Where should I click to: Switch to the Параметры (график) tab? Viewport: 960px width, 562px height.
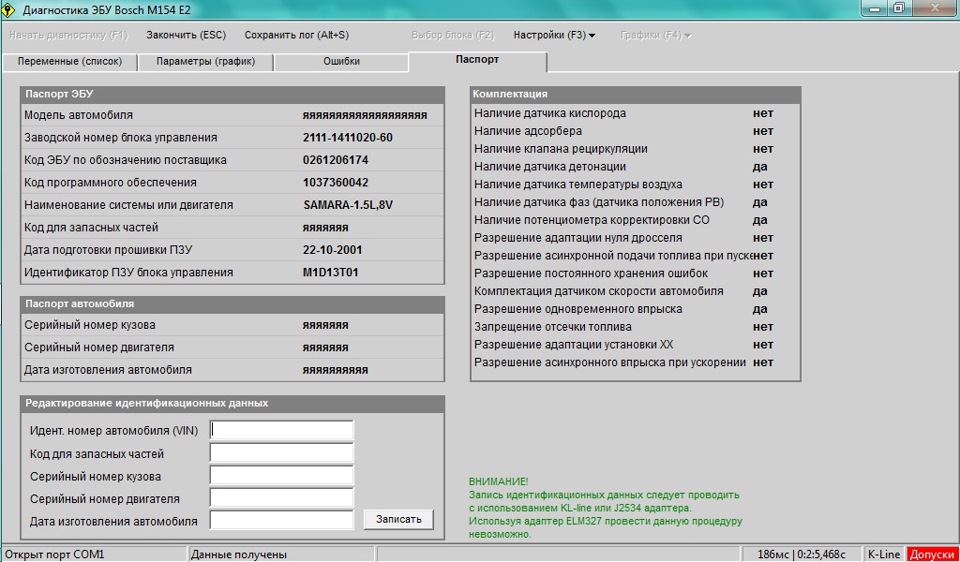pos(206,62)
